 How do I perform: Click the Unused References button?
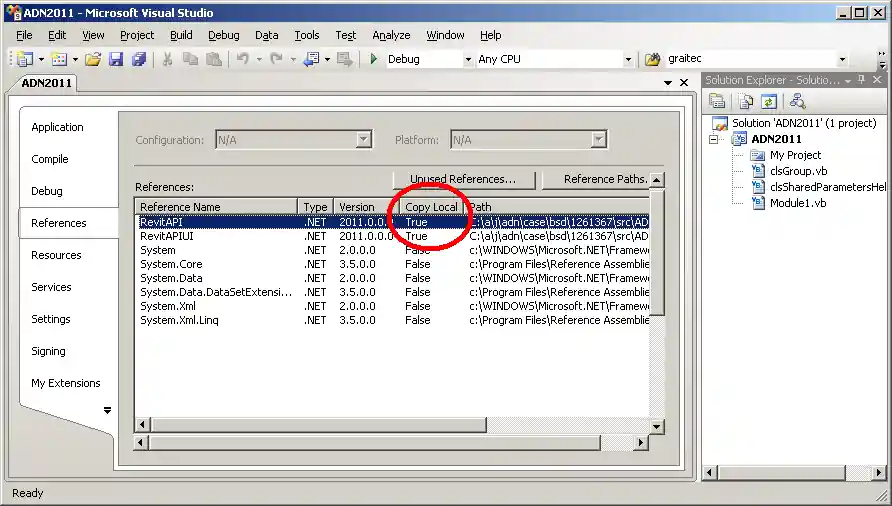pos(463,180)
